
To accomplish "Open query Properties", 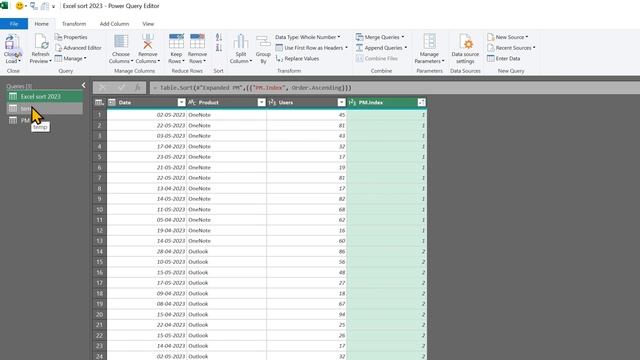I will click(x=71, y=37).
